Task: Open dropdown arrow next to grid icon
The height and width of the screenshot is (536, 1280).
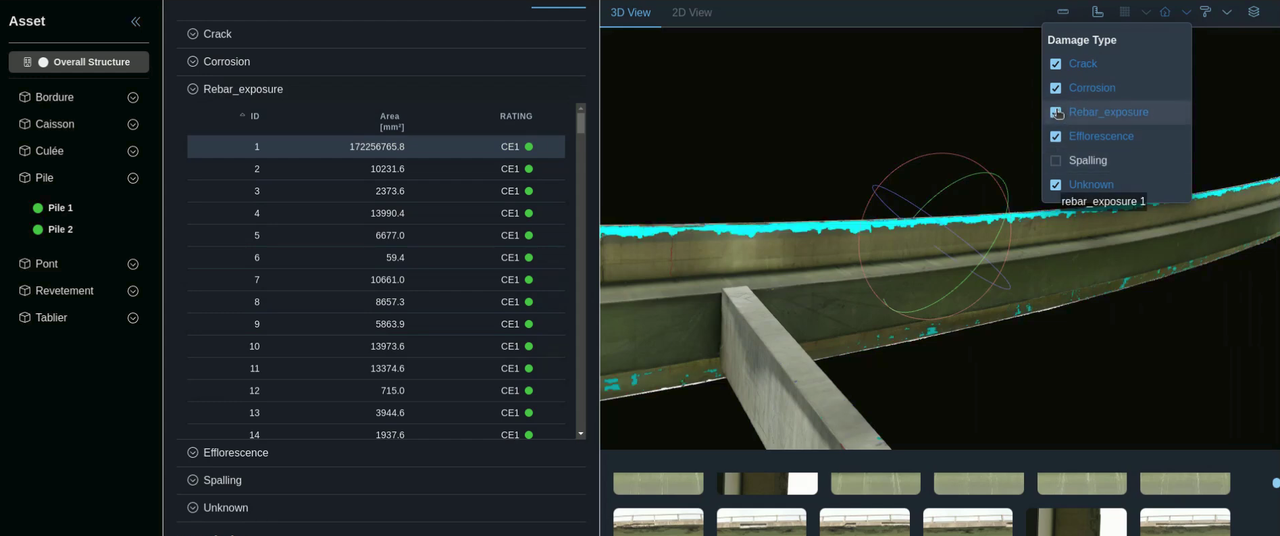Action: point(1146,12)
